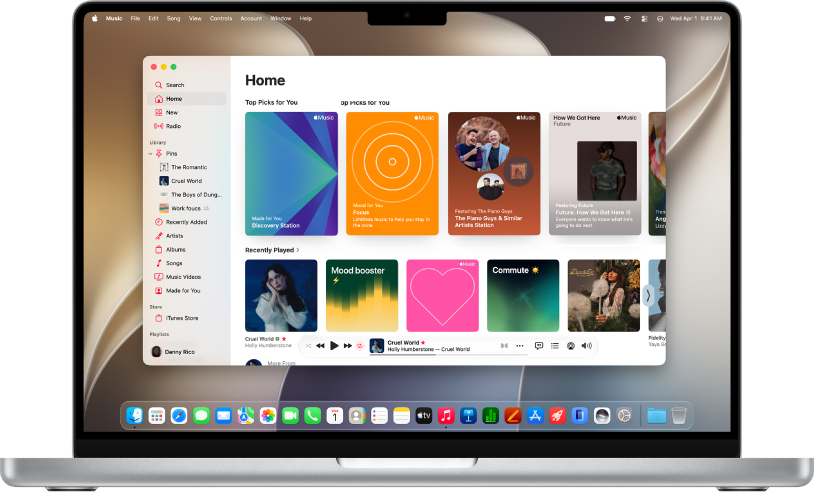The height and width of the screenshot is (492, 814).
Task: Open The Piano Guys & Similar Artists Station
Action: [x=494, y=173]
